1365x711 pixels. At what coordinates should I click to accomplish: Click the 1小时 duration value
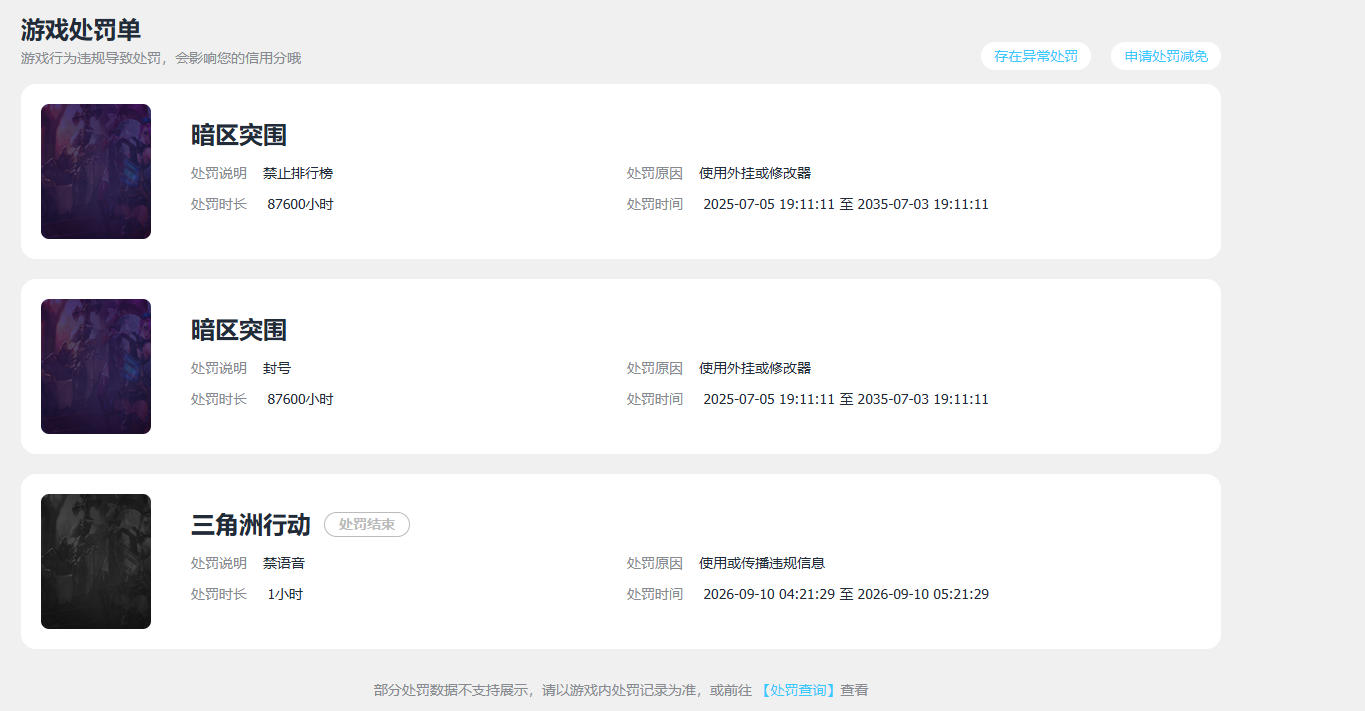click(x=285, y=594)
